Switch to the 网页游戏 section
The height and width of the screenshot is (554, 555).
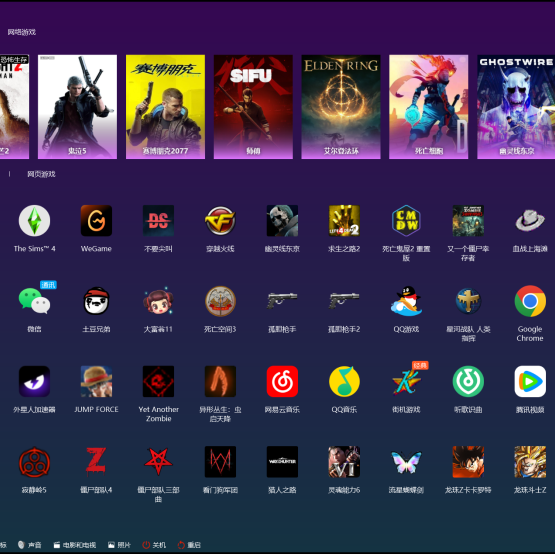click(41, 174)
